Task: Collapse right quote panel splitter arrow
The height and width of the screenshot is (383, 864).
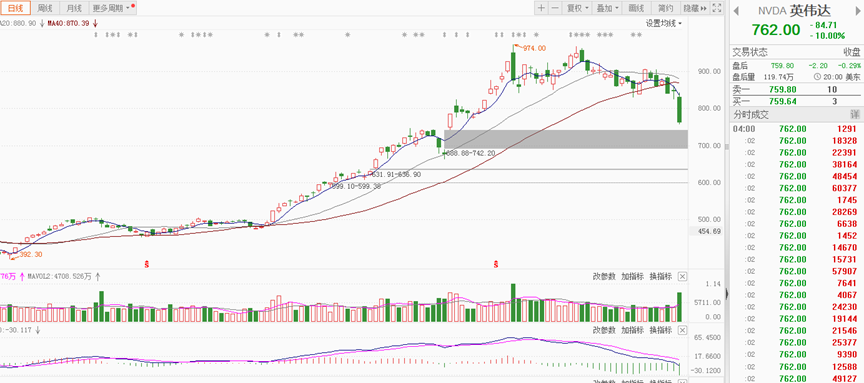Action: (726, 295)
